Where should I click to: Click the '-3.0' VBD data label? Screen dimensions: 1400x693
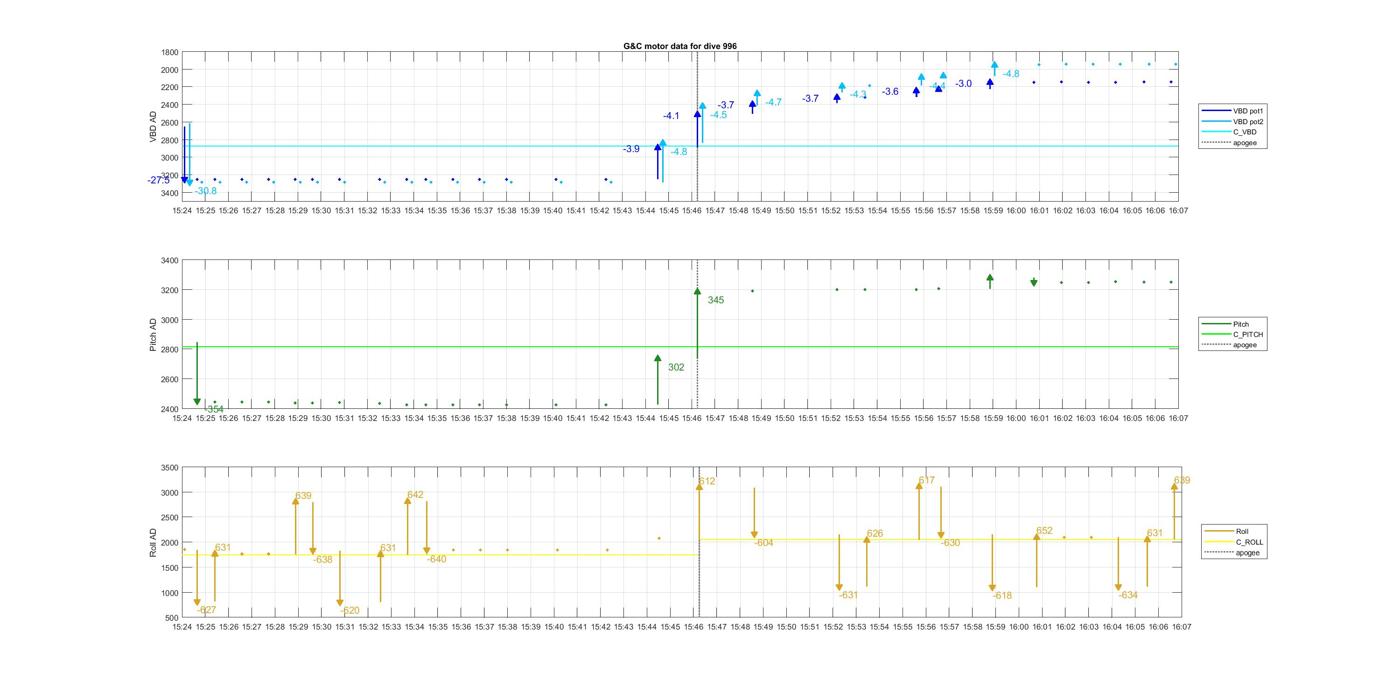pyautogui.click(x=963, y=84)
